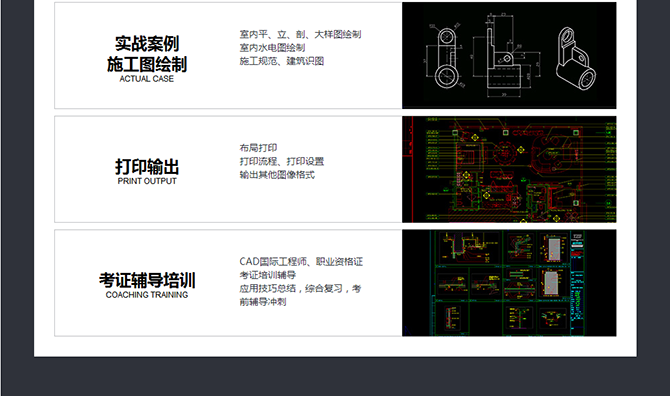The width and height of the screenshot is (670, 396).
Task: Open the mechanical part CAD drawing thumbnail
Action: (x=509, y=55)
